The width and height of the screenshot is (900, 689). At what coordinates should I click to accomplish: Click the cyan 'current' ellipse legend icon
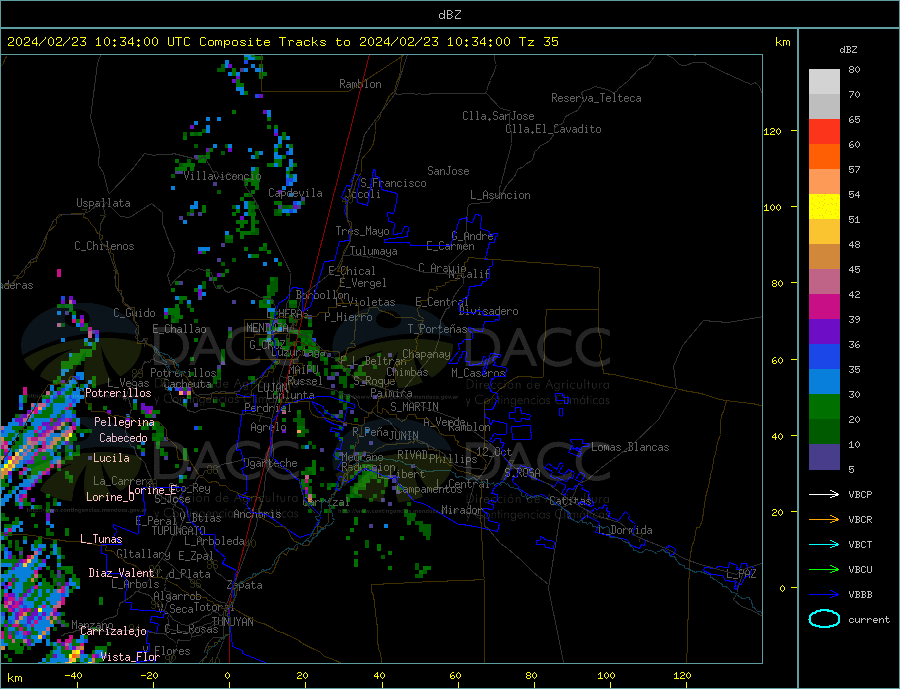(824, 619)
